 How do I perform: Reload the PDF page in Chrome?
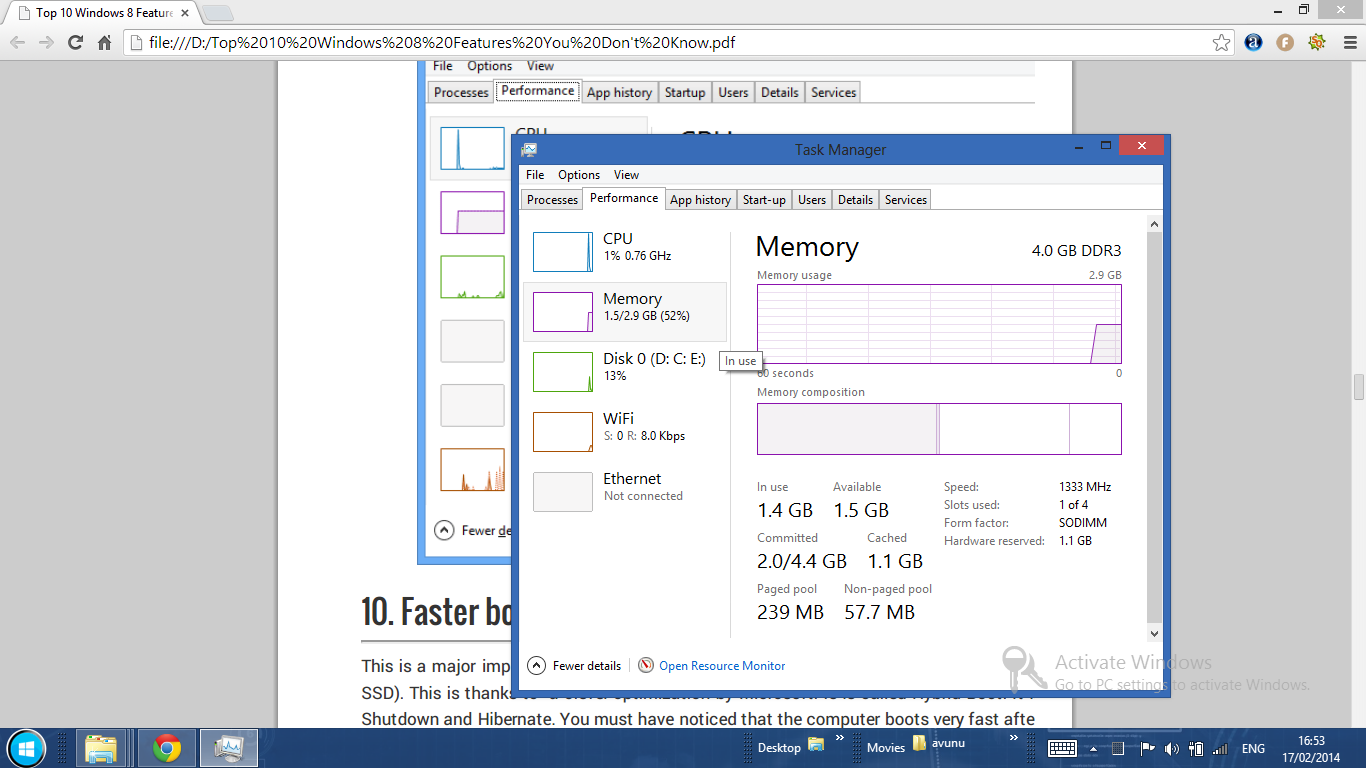(x=75, y=43)
